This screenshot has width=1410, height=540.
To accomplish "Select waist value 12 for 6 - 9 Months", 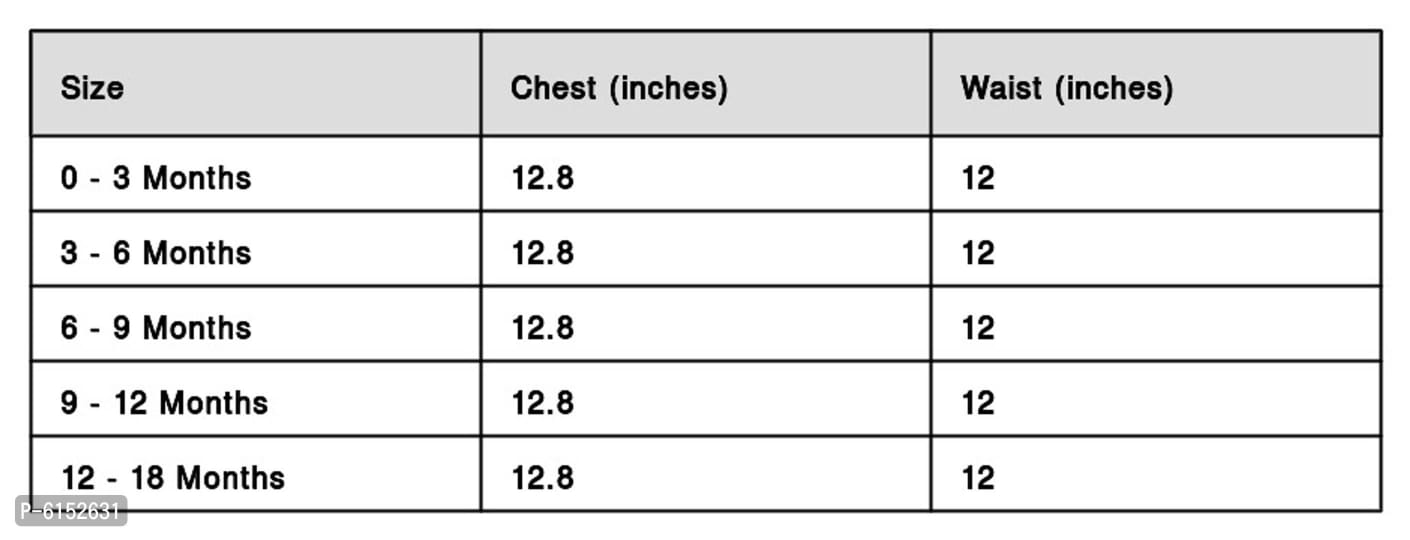I will click(978, 328).
